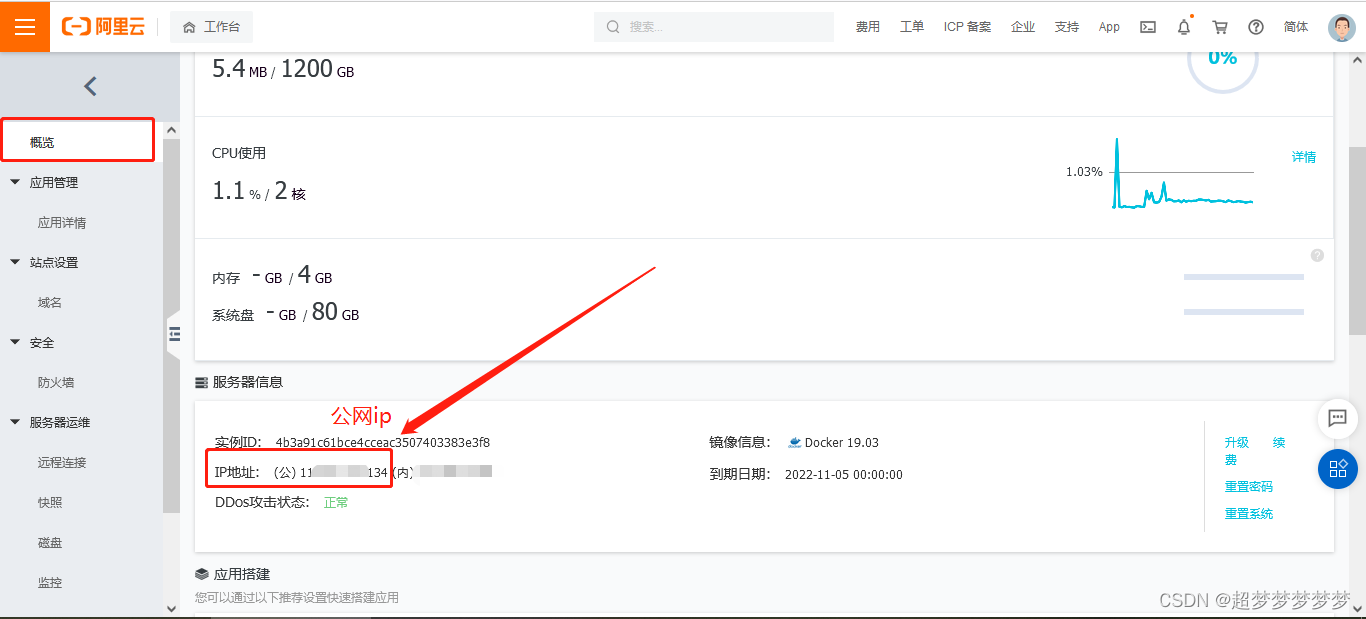Open 磁盘 in sidebar
Screen dimensions: 1366x619
50,543
